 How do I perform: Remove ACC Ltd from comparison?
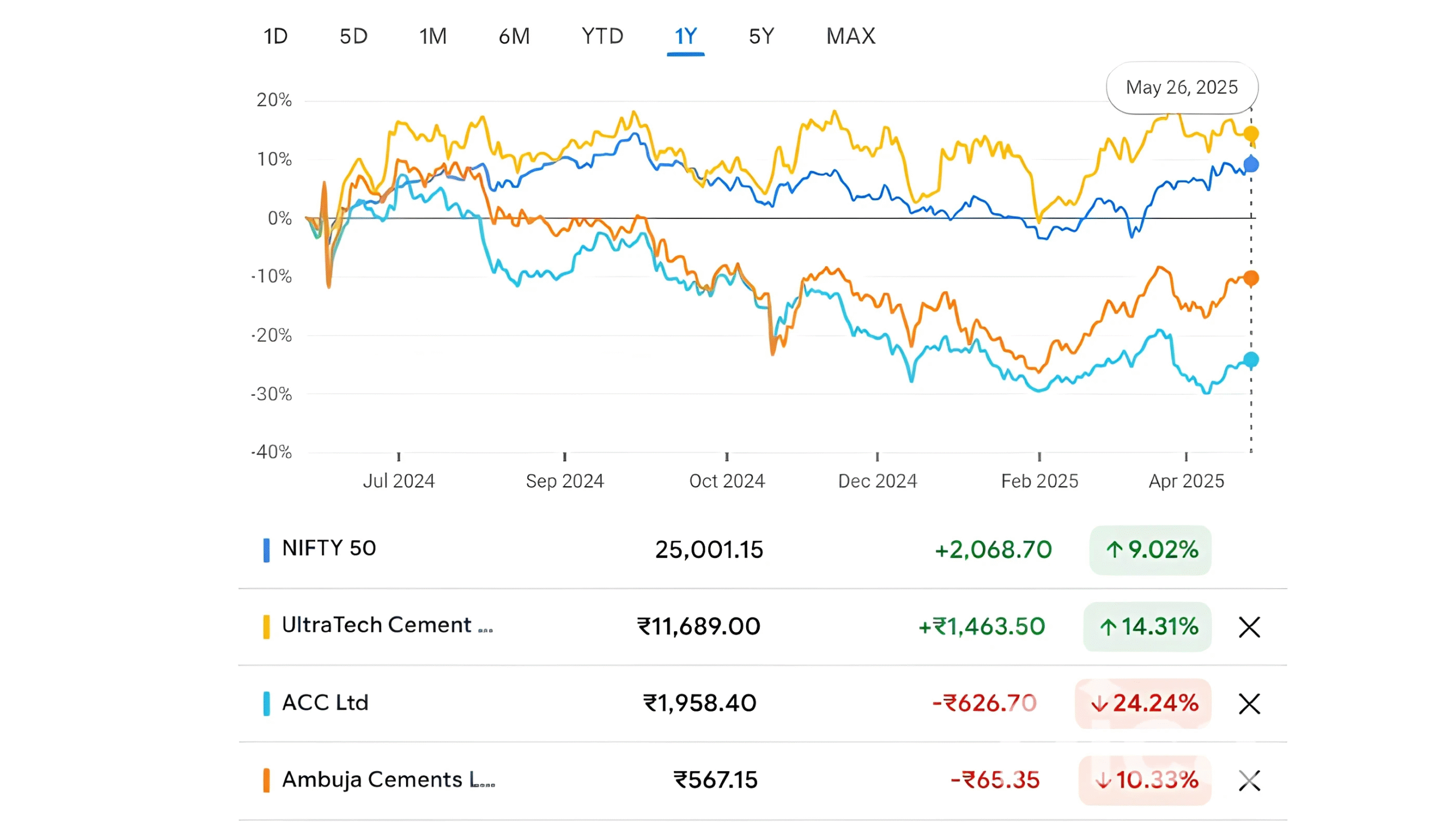point(1249,704)
